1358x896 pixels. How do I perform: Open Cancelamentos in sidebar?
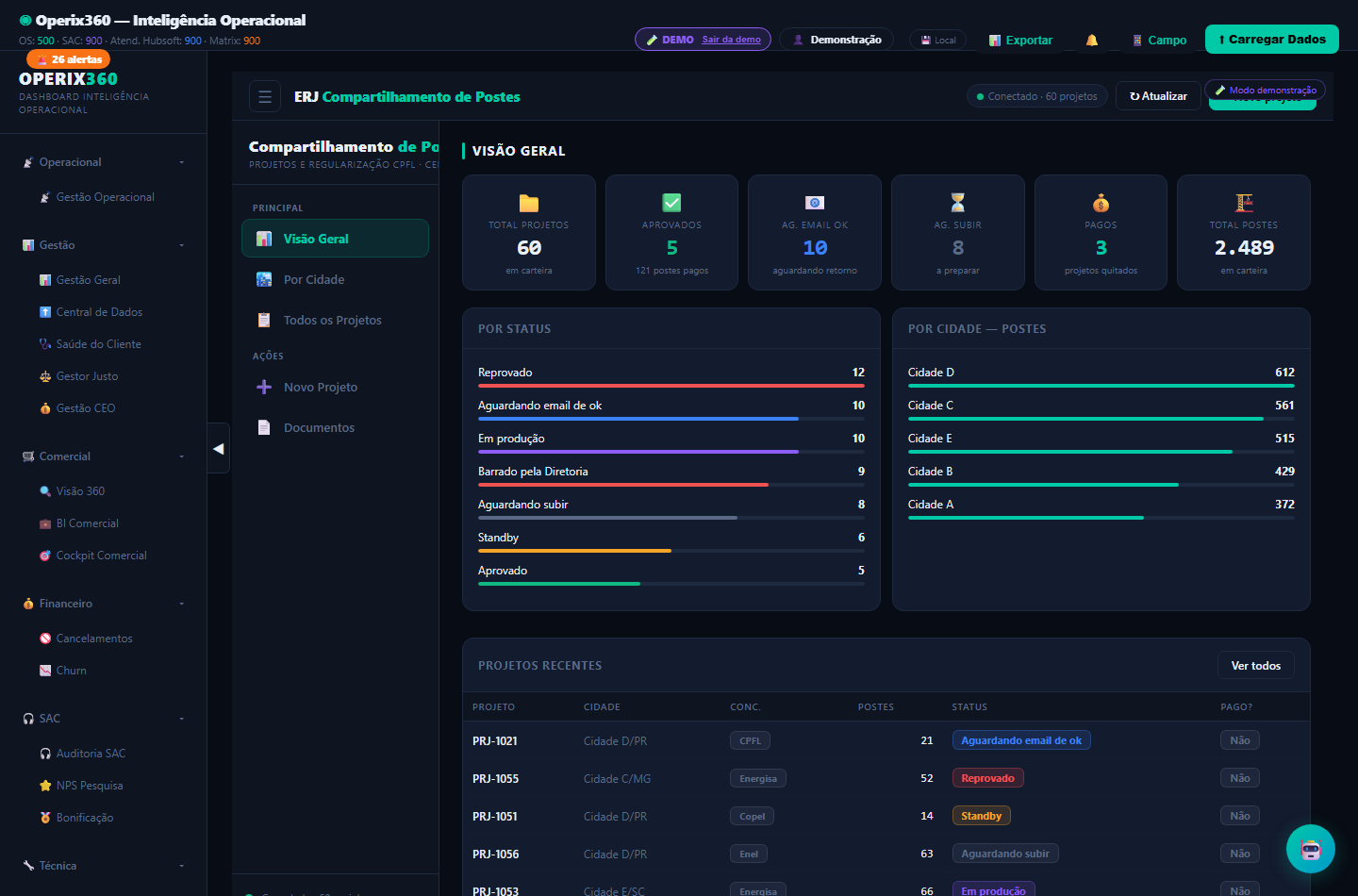point(94,639)
